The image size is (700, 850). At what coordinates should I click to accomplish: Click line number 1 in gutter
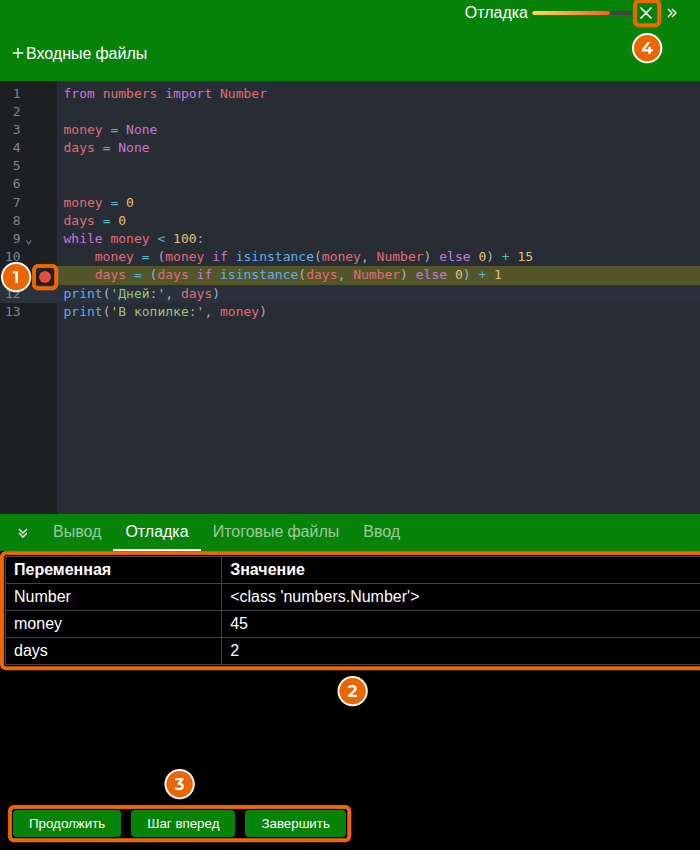17,94
